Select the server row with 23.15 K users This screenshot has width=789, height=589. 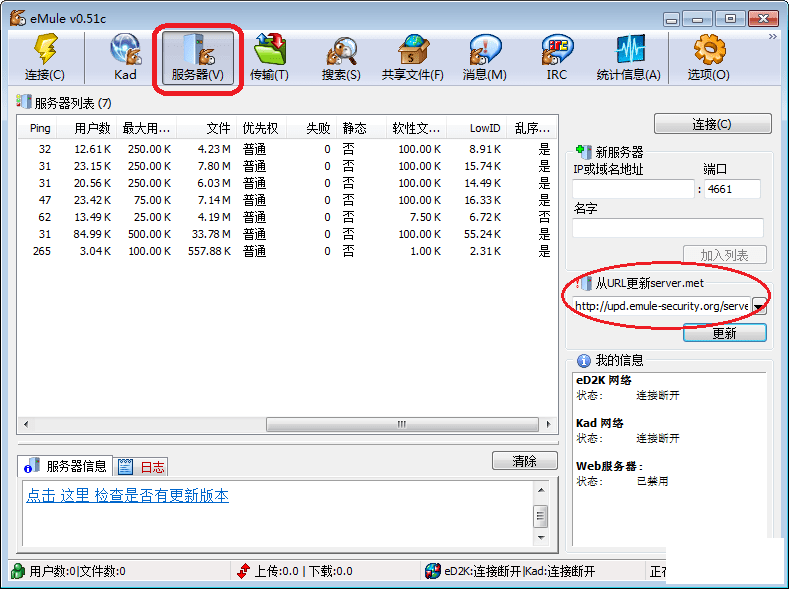287,166
